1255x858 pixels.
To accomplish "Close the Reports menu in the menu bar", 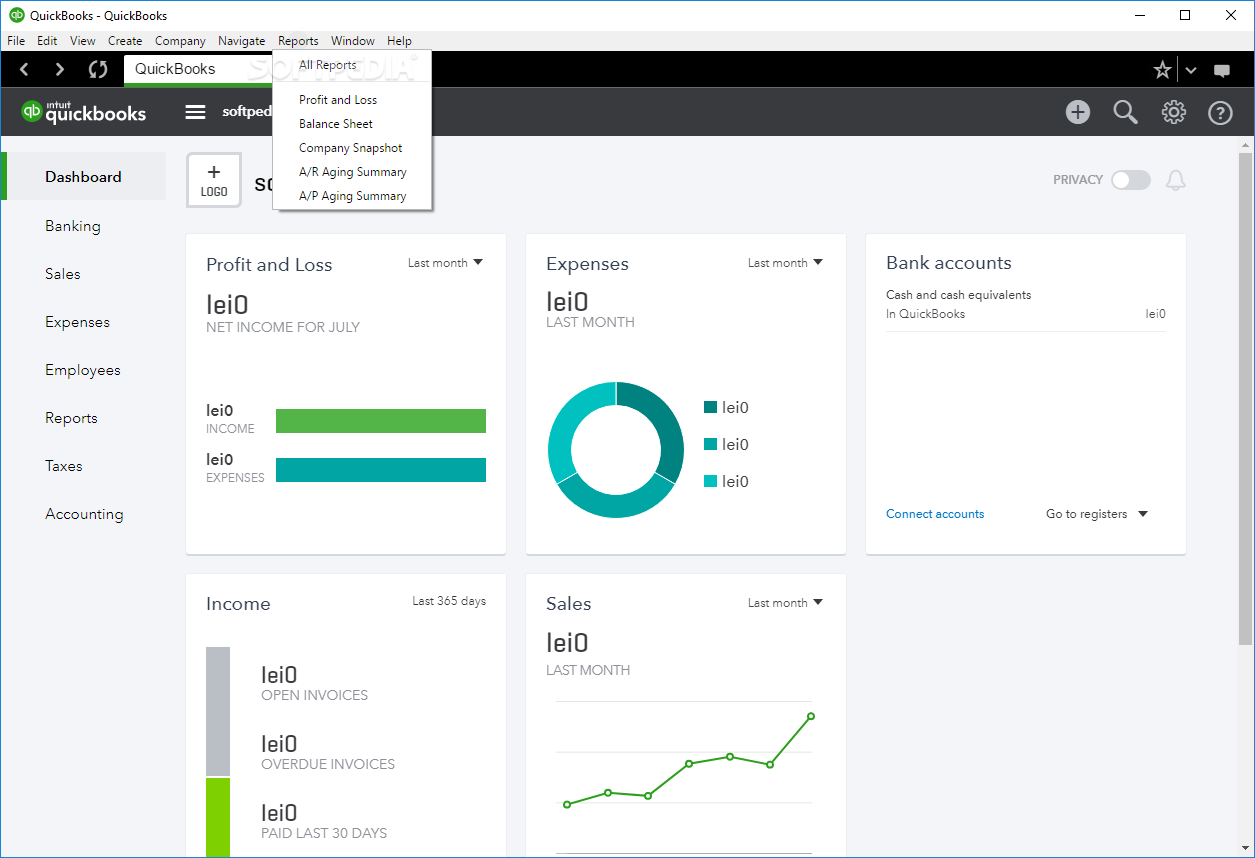I will 298,41.
